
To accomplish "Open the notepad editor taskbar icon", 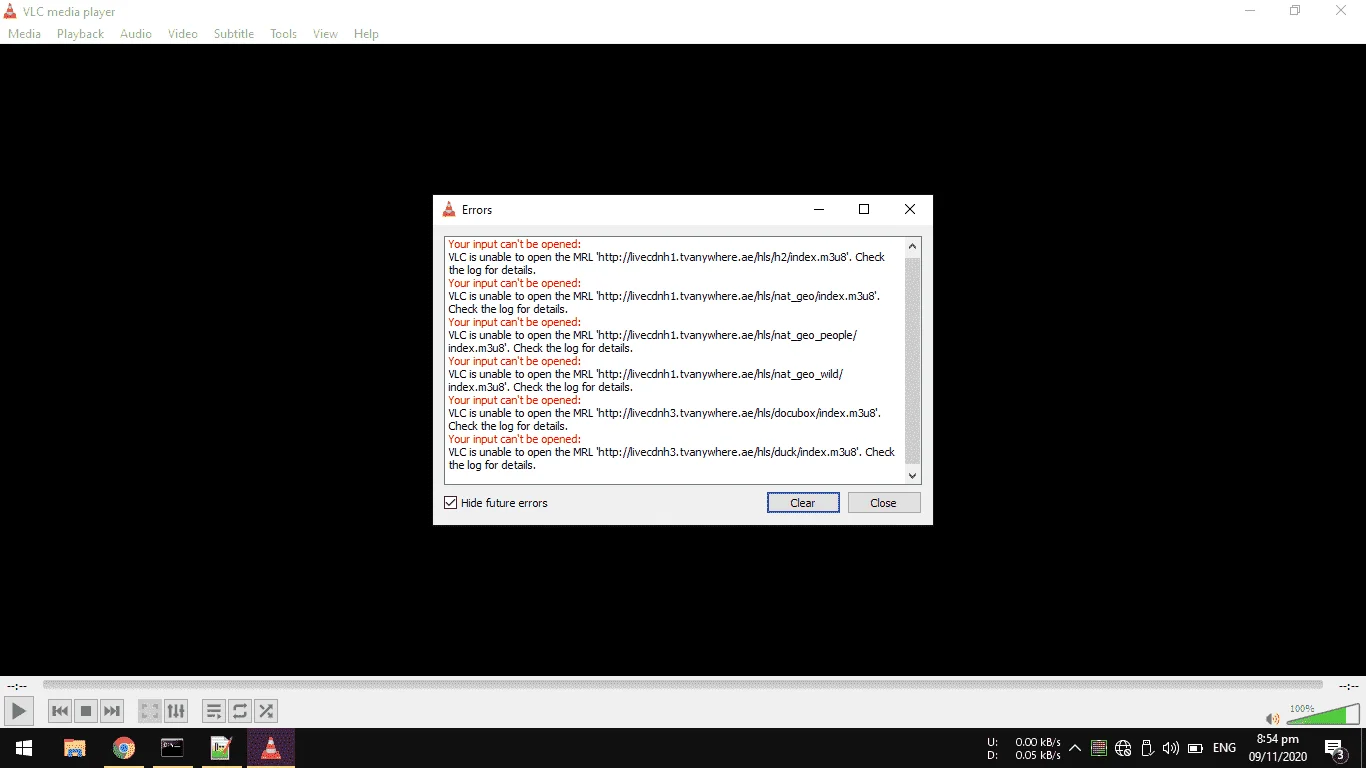I will (221, 748).
